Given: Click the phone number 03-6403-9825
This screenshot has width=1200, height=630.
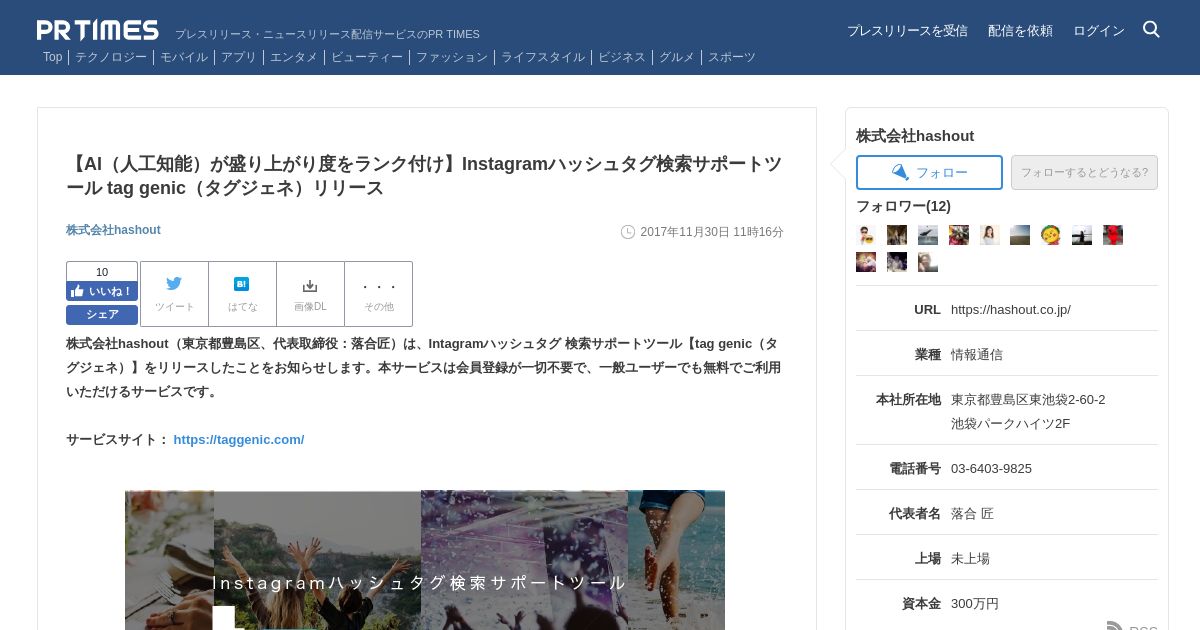Looking at the screenshot, I should [991, 469].
